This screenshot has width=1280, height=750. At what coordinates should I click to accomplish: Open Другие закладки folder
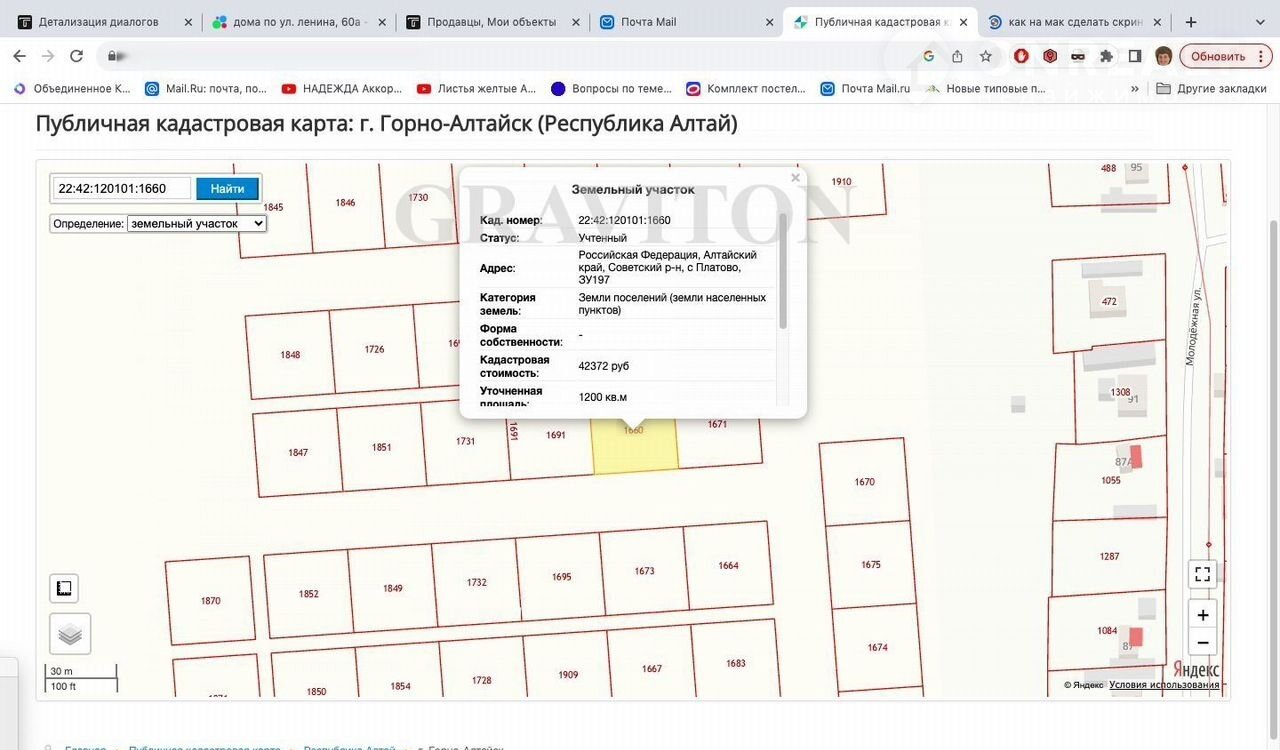pos(1211,88)
